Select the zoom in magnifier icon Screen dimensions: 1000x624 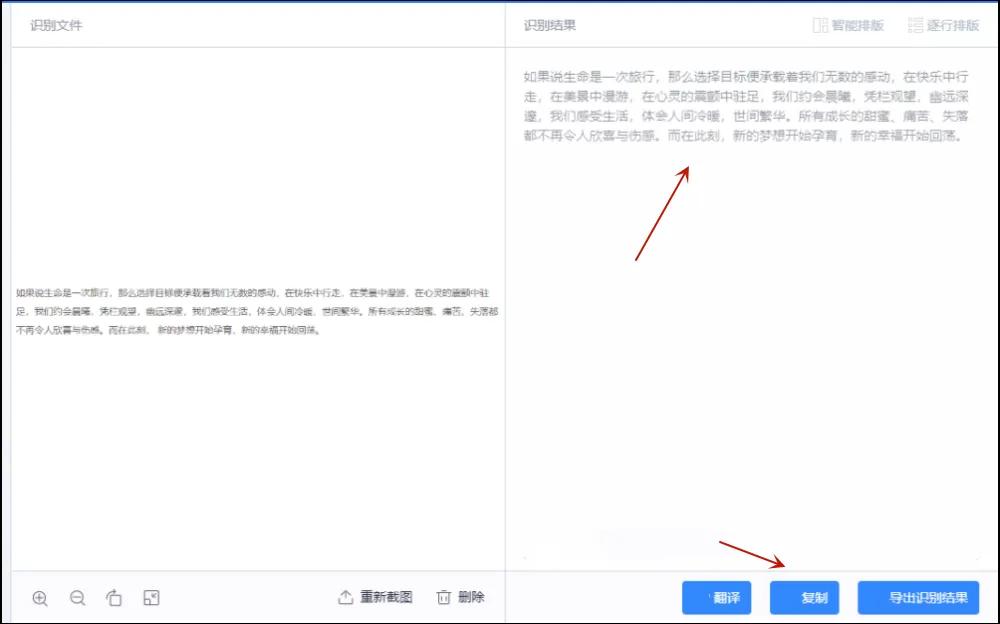click(40, 597)
